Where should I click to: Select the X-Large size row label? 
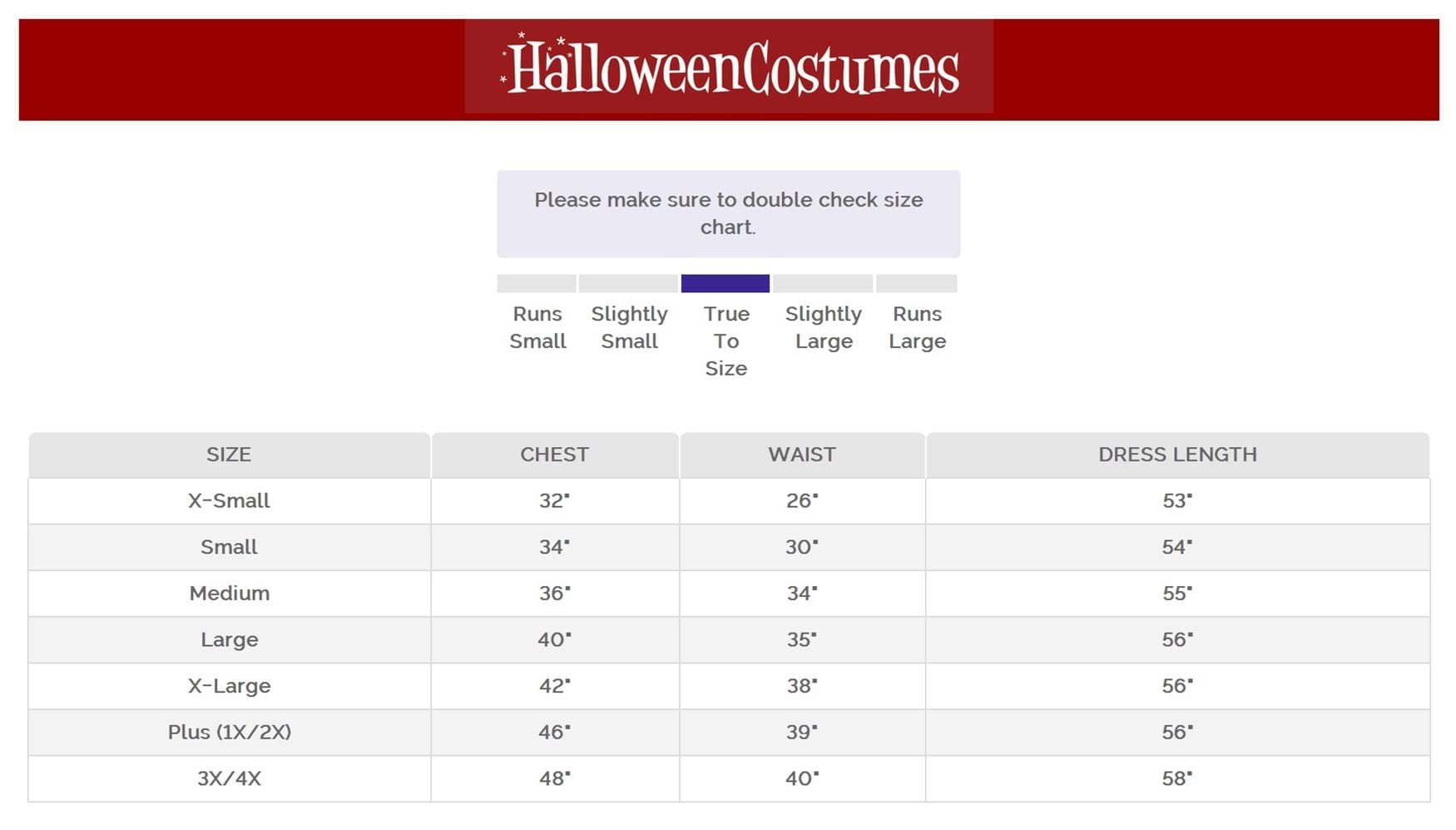tap(229, 686)
